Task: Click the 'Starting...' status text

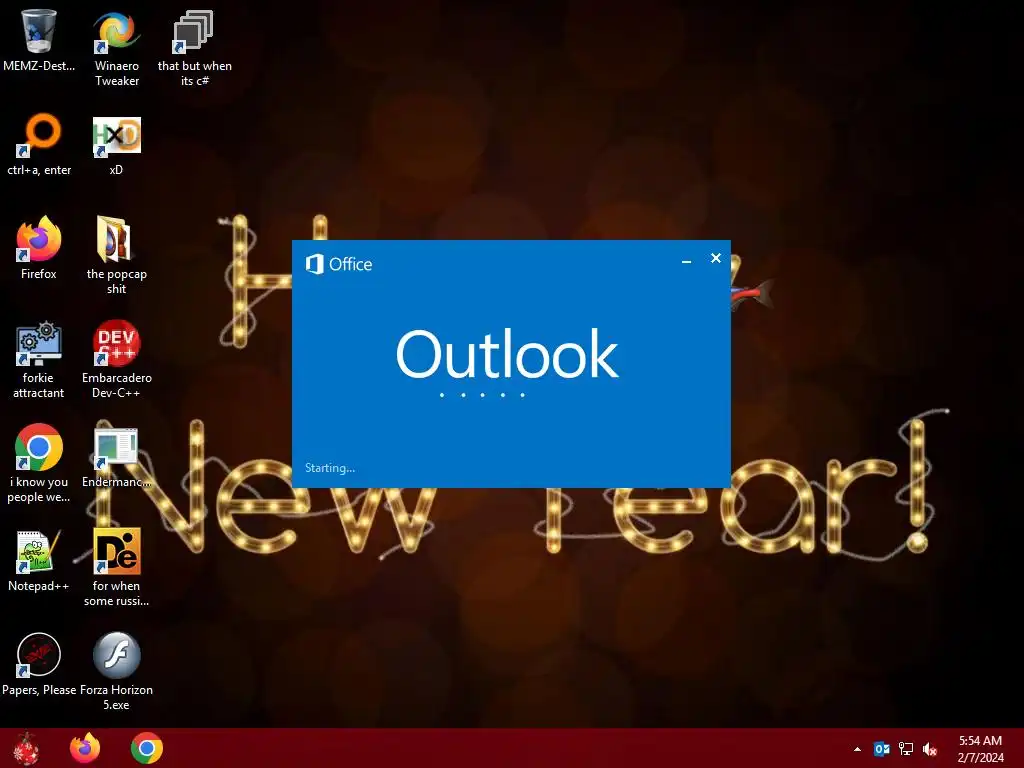Action: pos(330,468)
